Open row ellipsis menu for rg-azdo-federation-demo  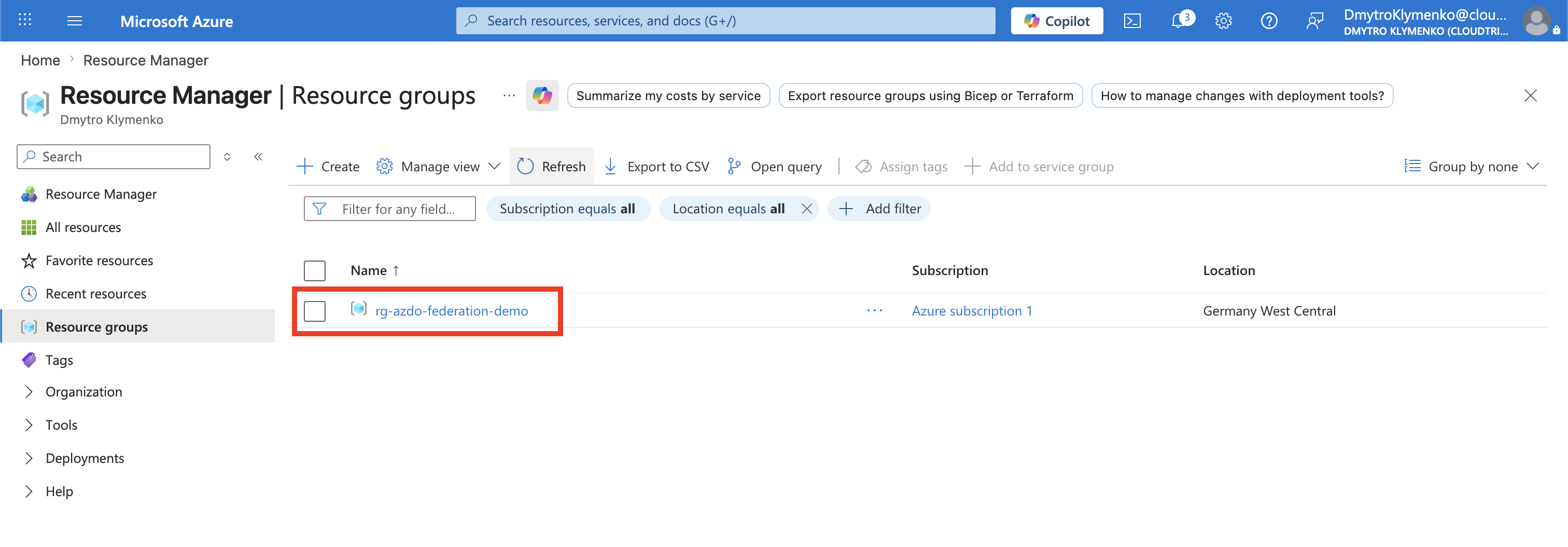coord(874,311)
